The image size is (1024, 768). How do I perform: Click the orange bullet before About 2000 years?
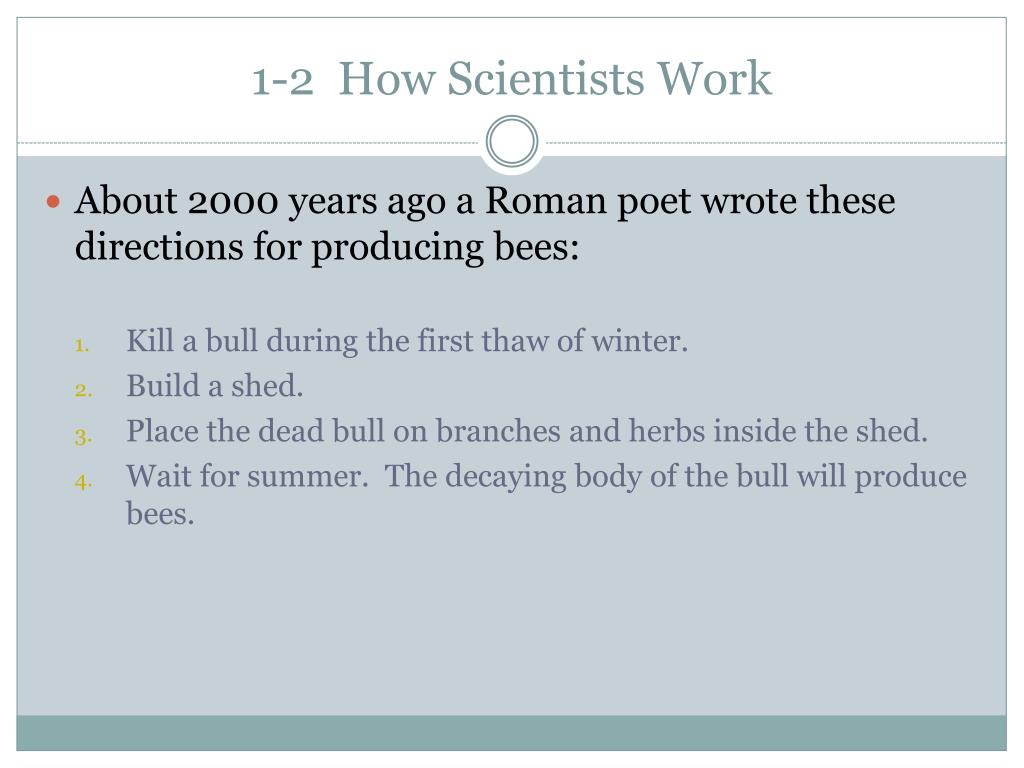pyautogui.click(x=54, y=201)
